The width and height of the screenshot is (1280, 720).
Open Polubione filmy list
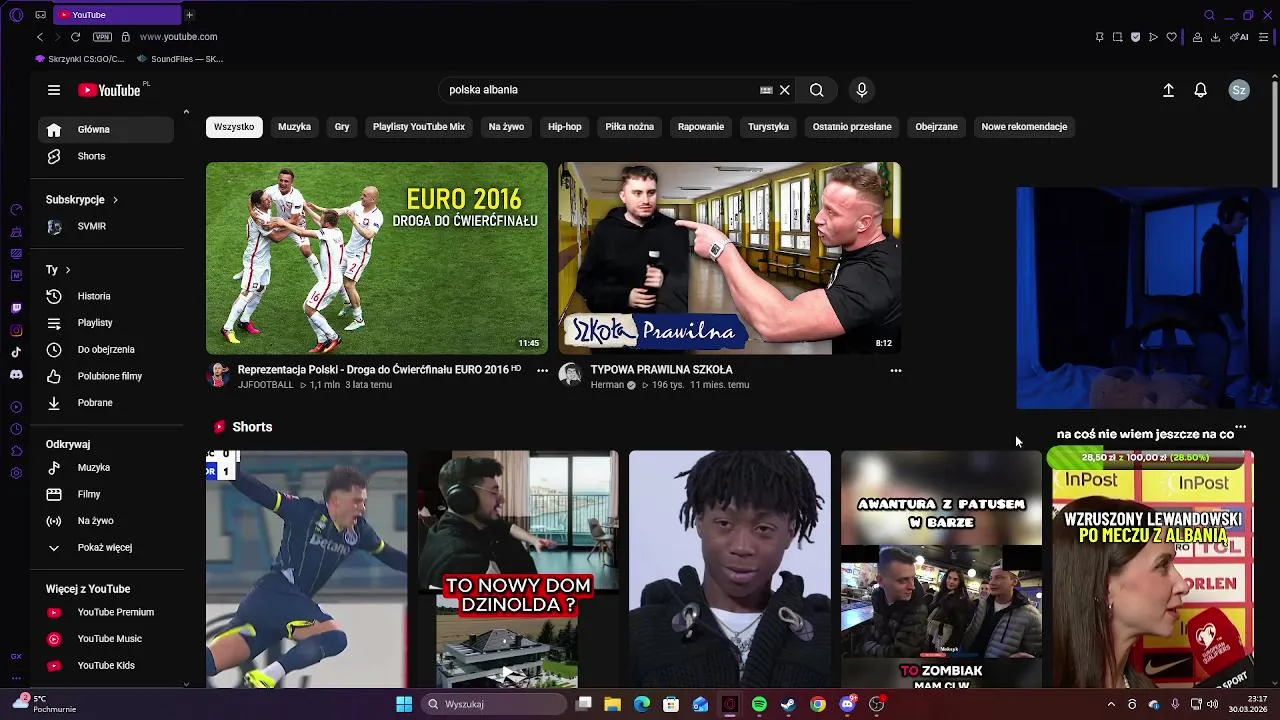coord(105,377)
